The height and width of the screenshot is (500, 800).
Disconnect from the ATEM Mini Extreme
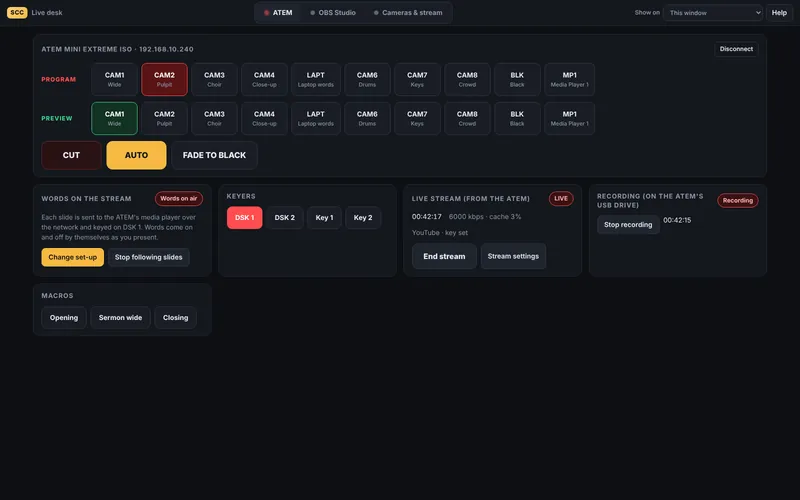(736, 49)
